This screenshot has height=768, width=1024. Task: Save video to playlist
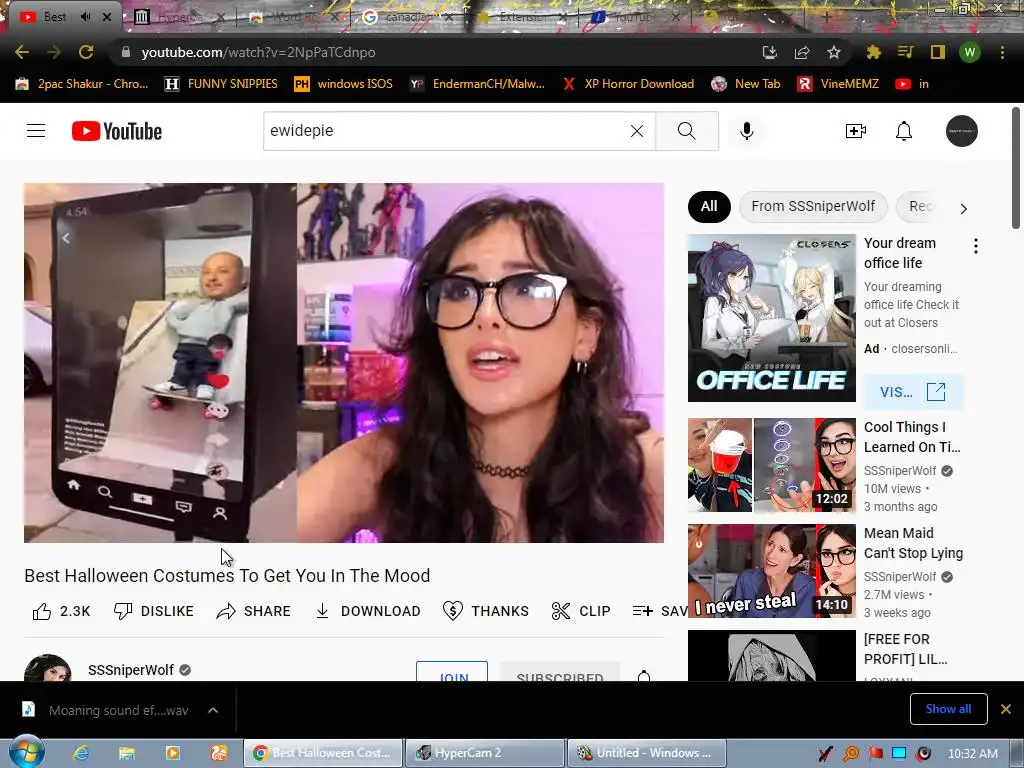pos(658,611)
